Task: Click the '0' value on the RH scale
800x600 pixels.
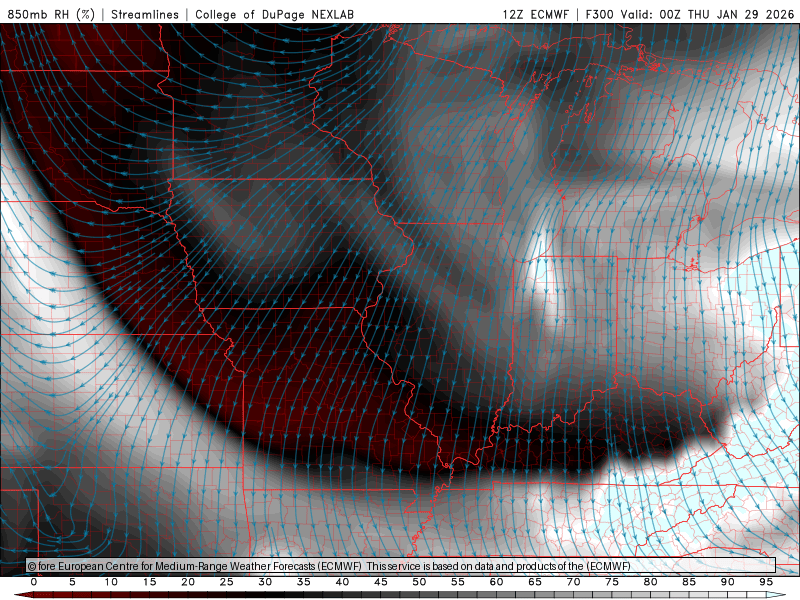Action: (x=34, y=582)
